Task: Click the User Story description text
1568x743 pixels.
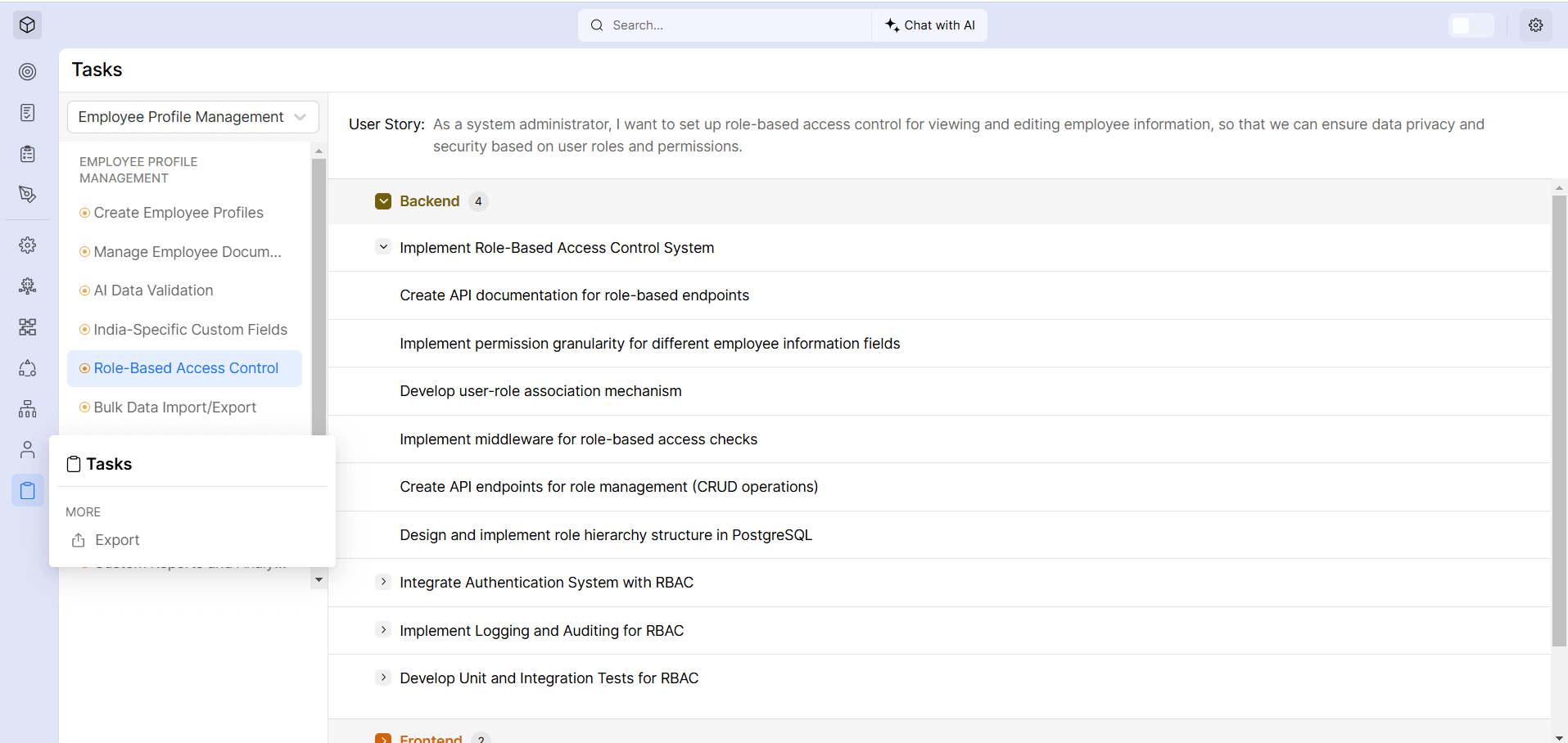Action: tap(958, 135)
